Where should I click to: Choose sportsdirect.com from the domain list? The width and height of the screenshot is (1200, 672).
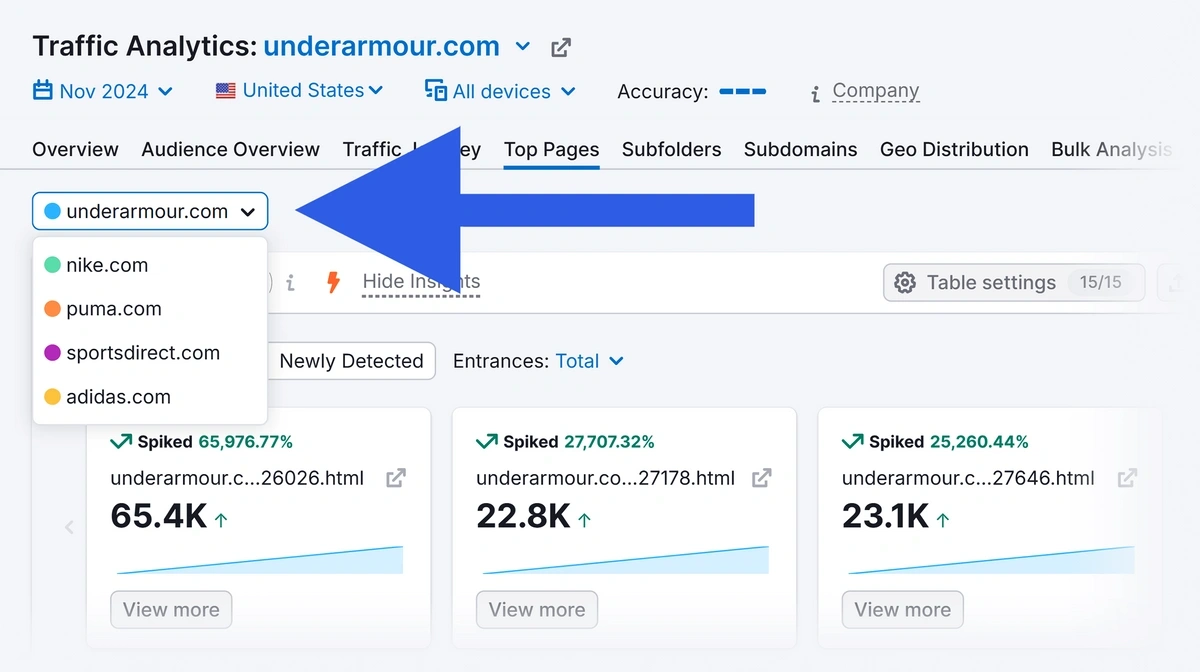click(x=150, y=353)
